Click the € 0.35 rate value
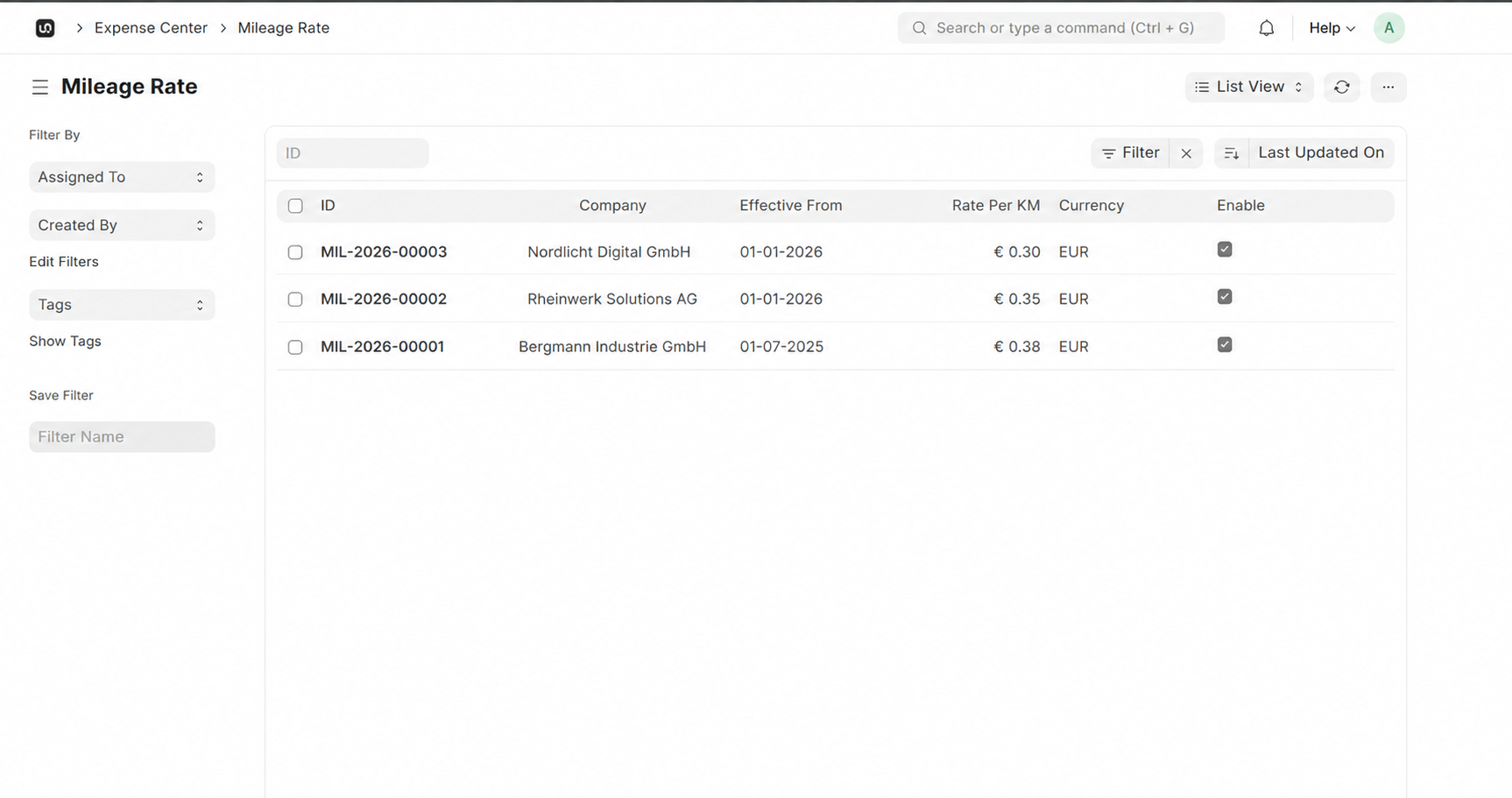The height and width of the screenshot is (798, 1512). (1017, 300)
